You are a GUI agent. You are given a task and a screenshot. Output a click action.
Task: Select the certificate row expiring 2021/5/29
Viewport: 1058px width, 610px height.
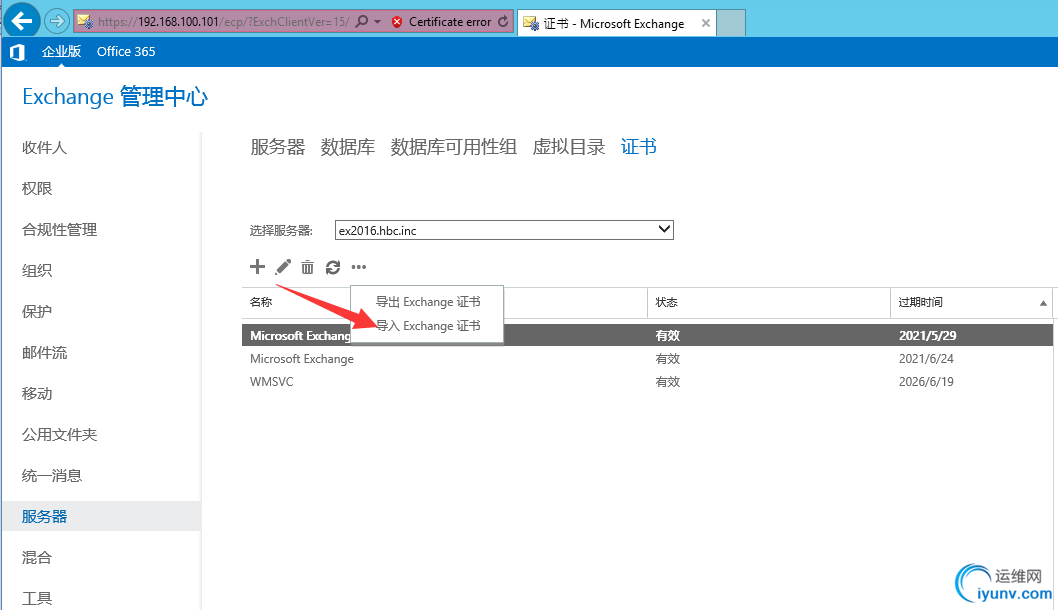(647, 335)
